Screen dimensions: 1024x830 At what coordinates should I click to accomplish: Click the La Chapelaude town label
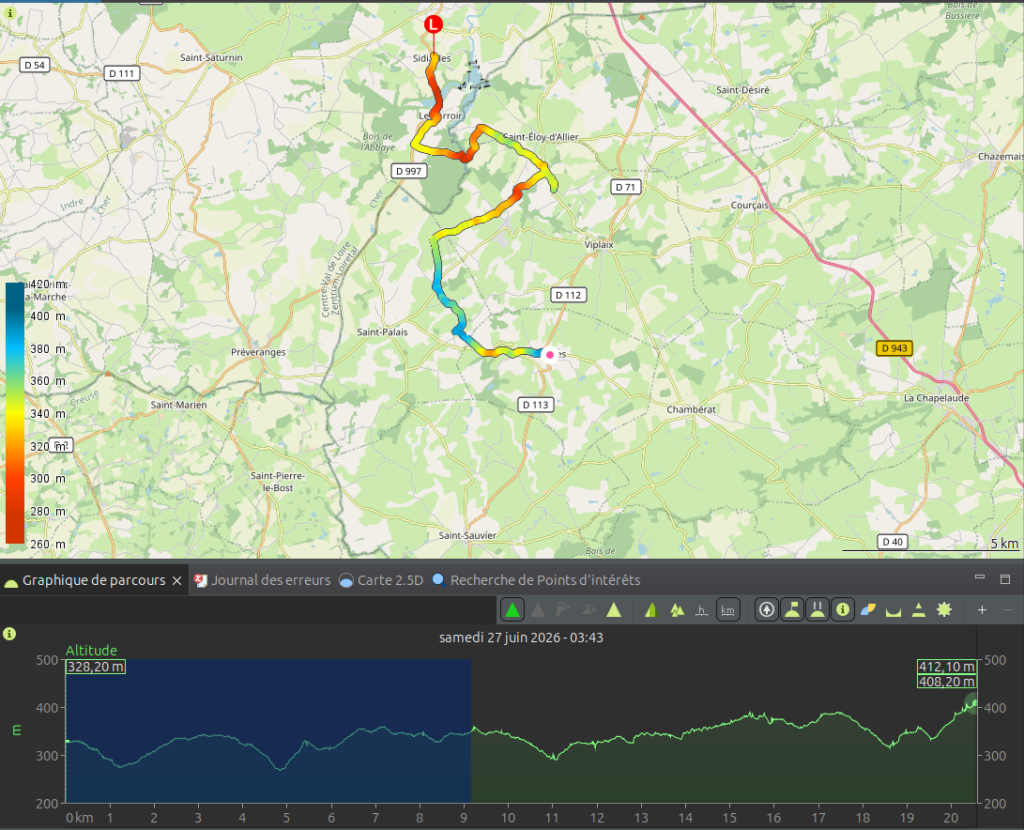pos(936,398)
